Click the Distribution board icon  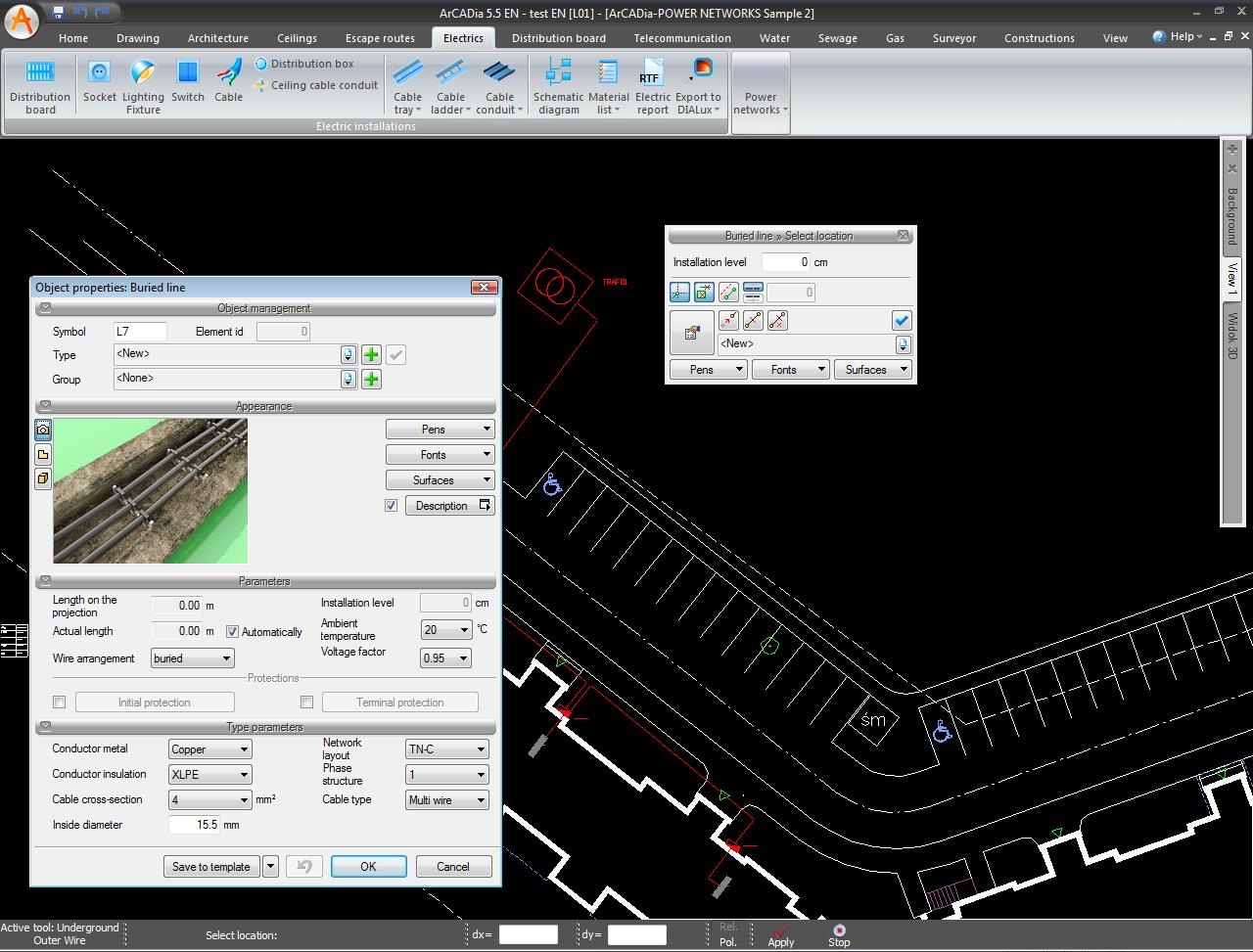40,73
